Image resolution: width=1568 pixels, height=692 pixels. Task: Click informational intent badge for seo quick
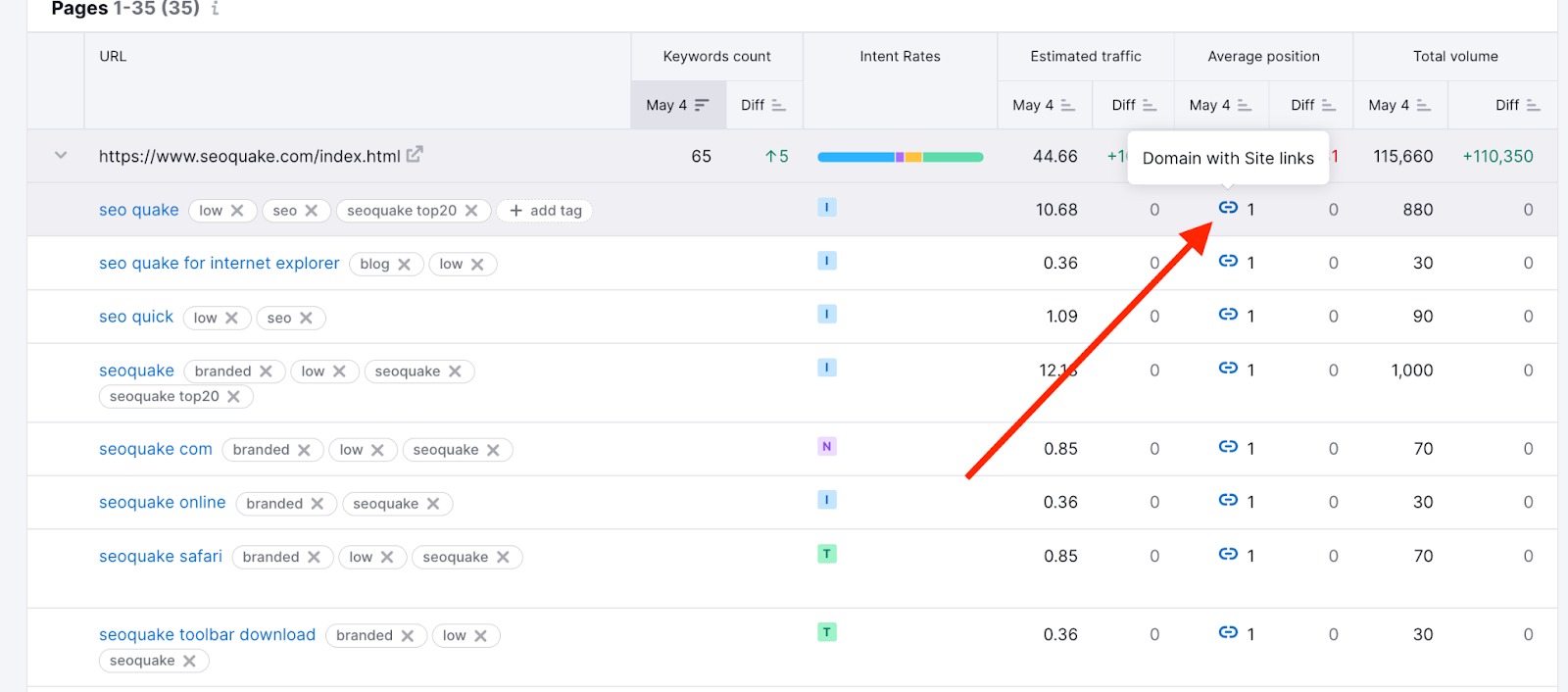coord(827,315)
